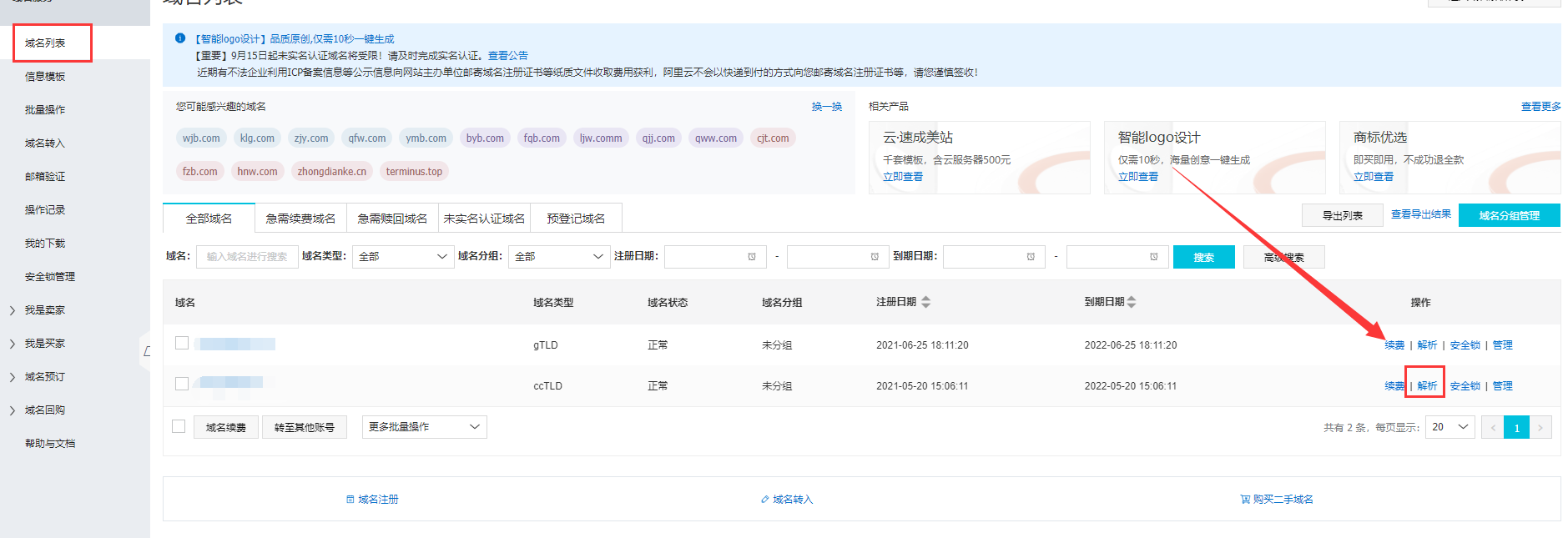The image size is (1568, 538).
Task: Check the gTLD domain row checkbox
Action: 182,343
